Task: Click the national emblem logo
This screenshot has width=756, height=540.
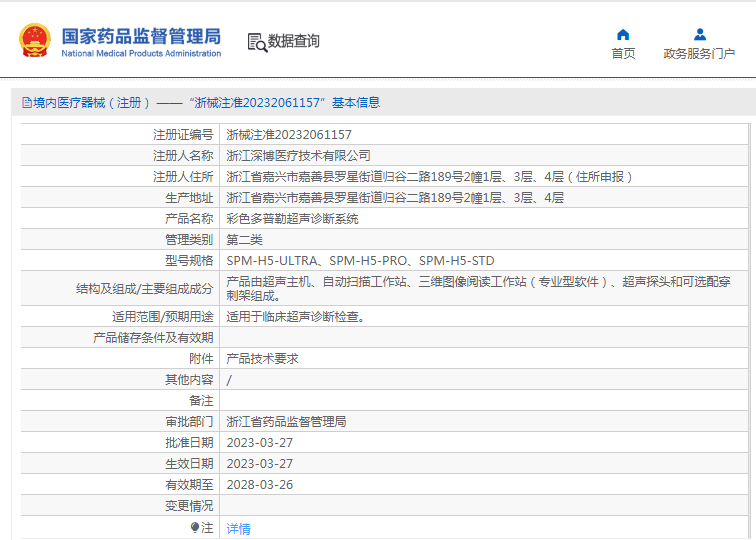Action: click(33, 40)
